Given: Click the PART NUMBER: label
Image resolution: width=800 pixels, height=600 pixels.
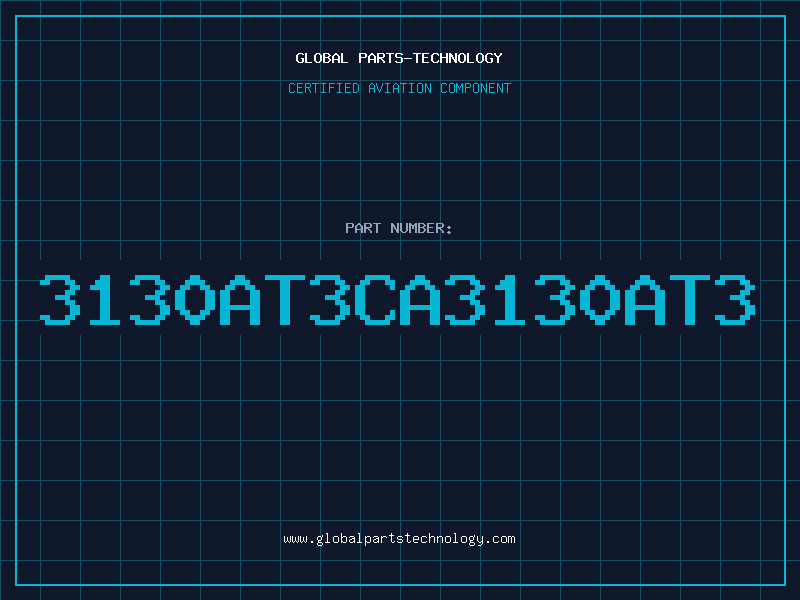Looking at the screenshot, I should [x=399, y=228].
